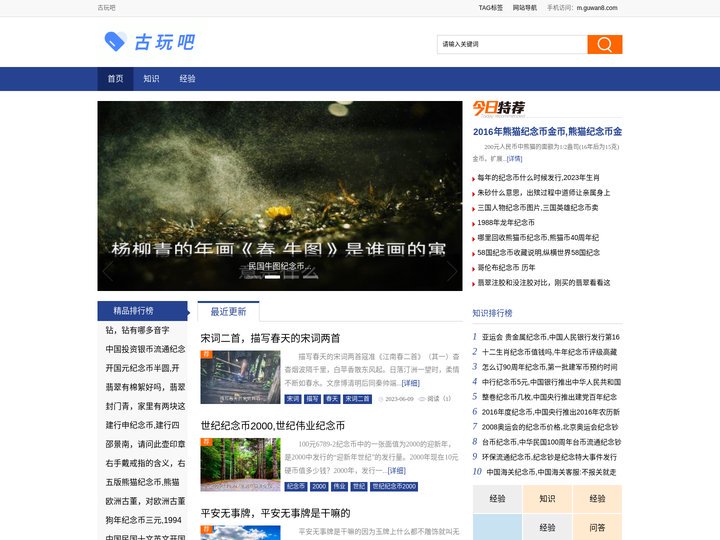Open 建行申纪念币 ranking link
This screenshot has height=540, width=720.
(x=142, y=425)
